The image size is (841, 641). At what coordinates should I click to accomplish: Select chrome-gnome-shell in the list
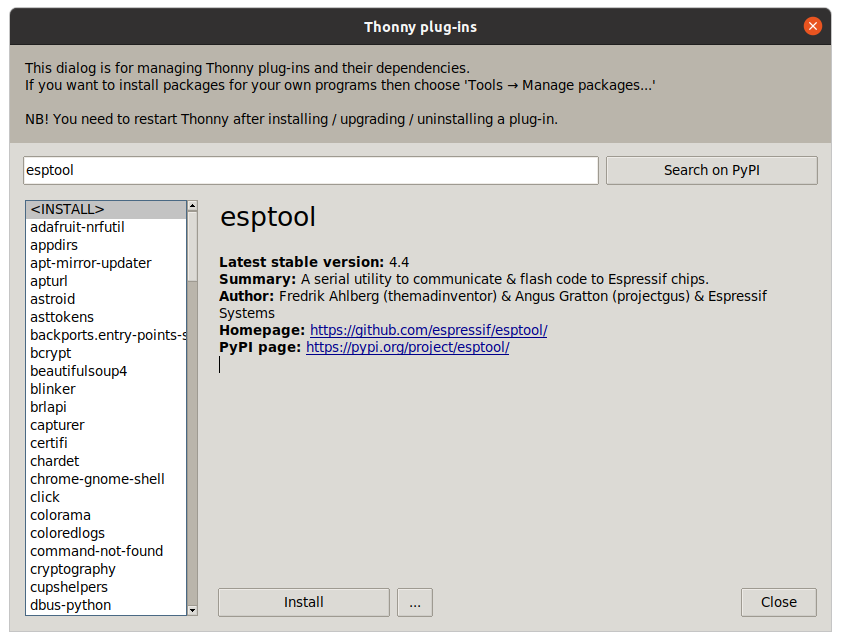coord(106,479)
